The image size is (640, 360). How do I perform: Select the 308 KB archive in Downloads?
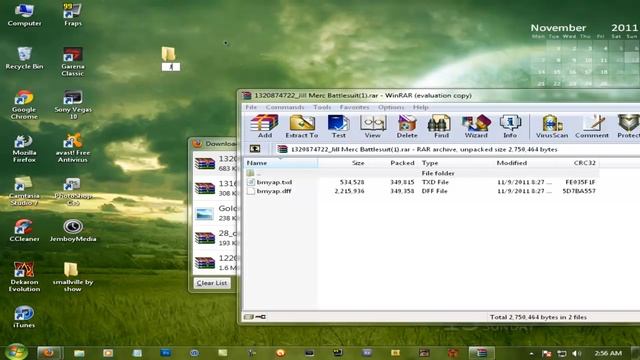coord(216,188)
